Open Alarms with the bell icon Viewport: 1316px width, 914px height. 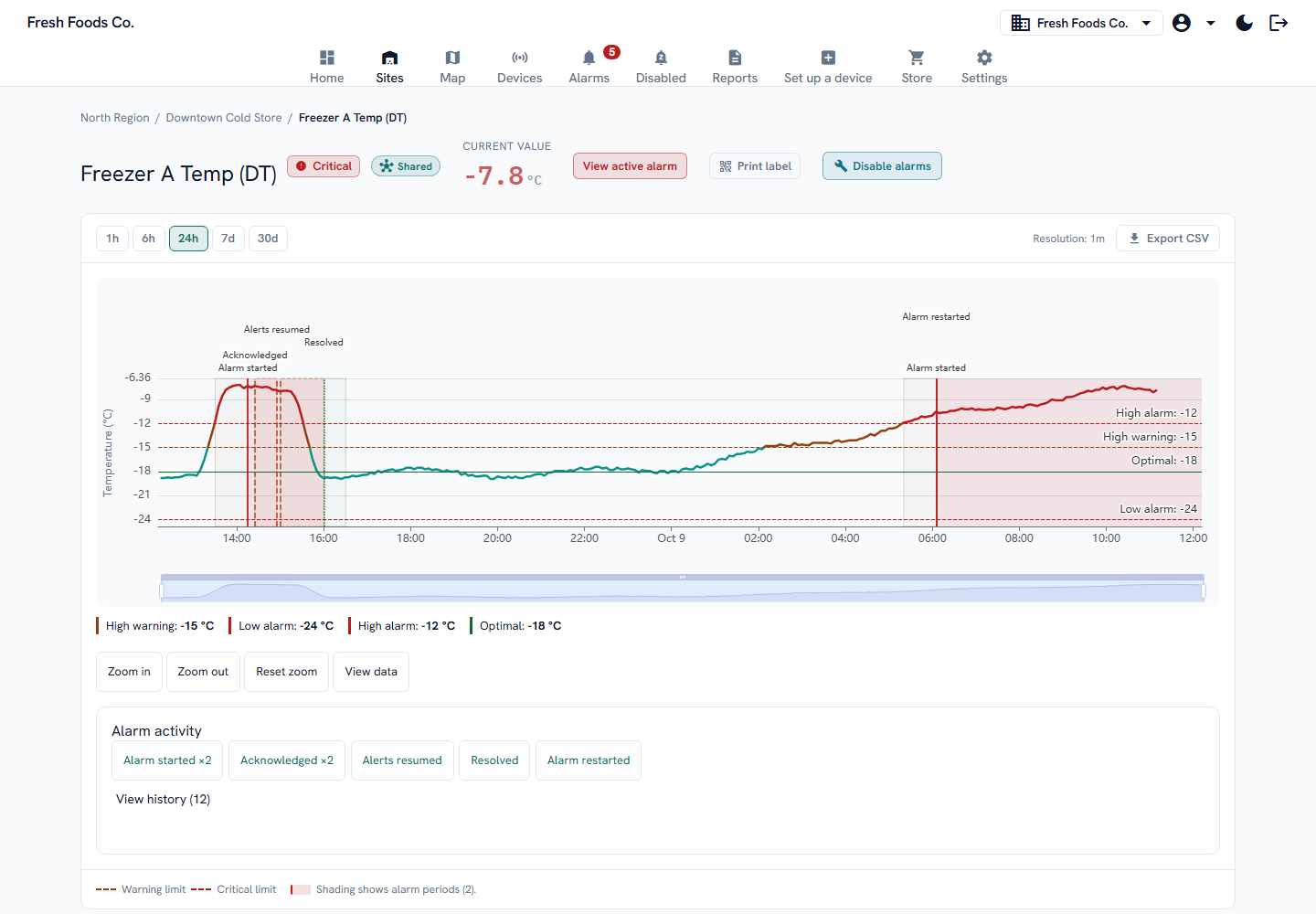tap(589, 67)
